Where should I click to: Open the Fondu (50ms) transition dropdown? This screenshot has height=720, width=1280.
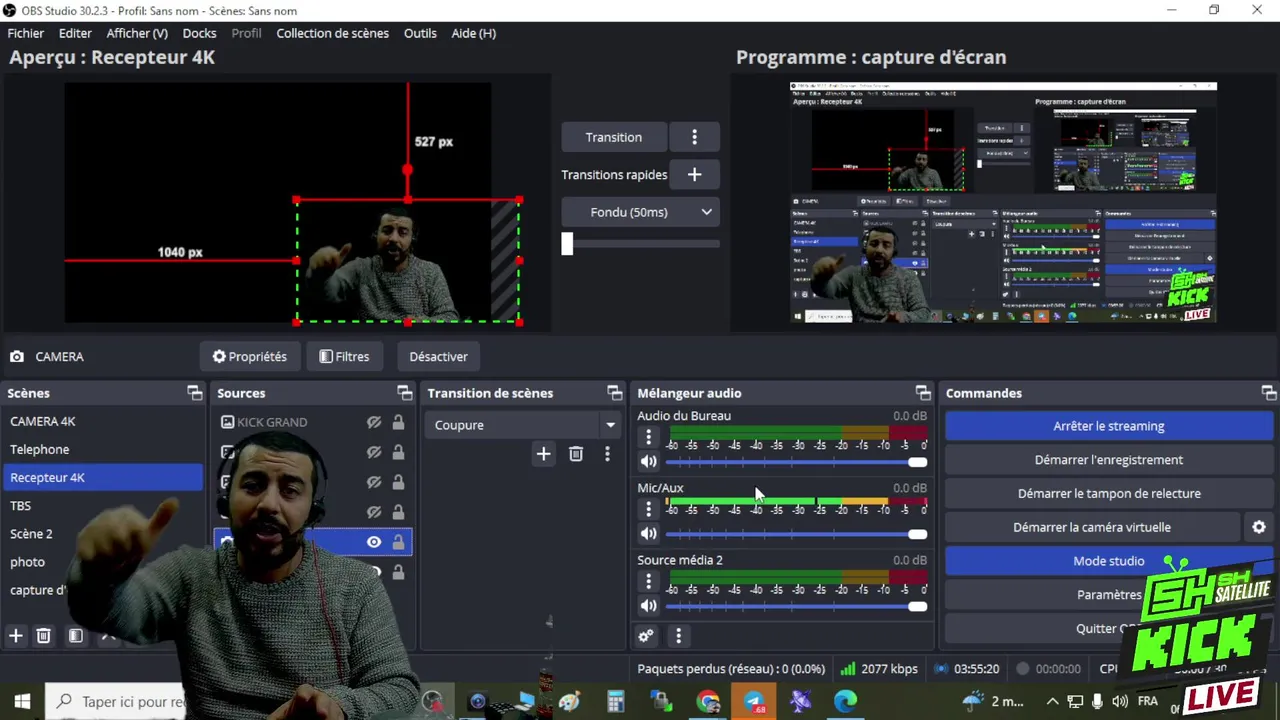coord(640,212)
